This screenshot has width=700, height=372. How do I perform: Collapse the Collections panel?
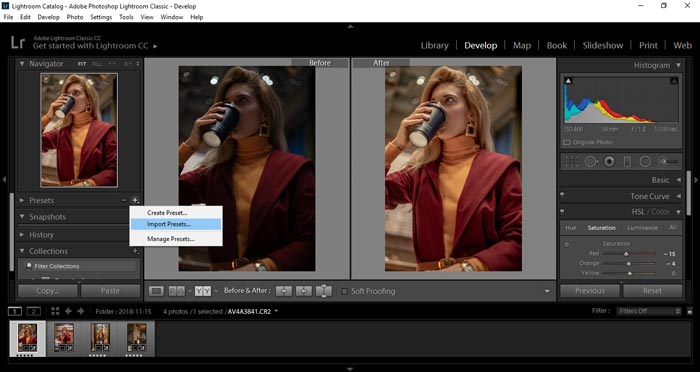coord(22,251)
